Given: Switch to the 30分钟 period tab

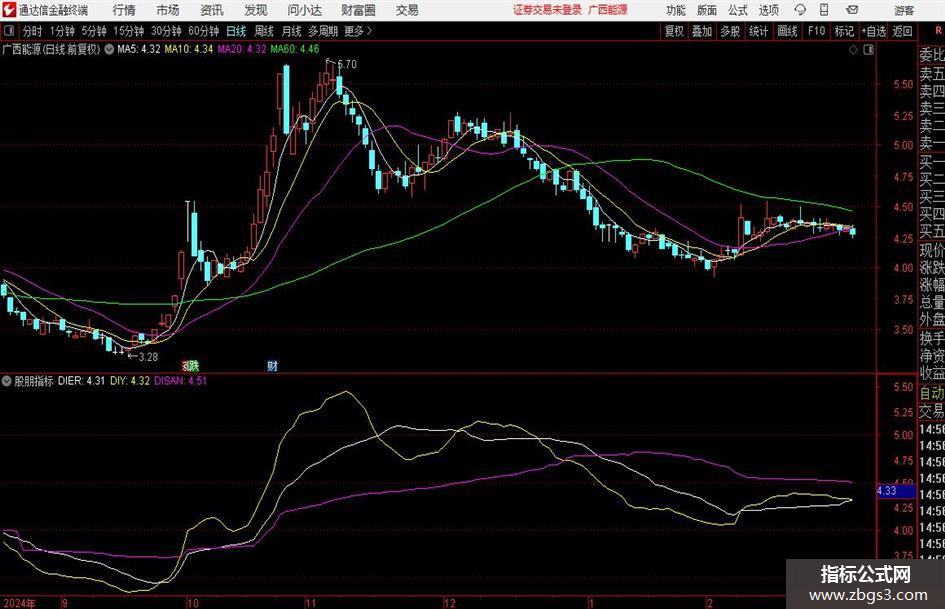Looking at the screenshot, I should point(166,31).
